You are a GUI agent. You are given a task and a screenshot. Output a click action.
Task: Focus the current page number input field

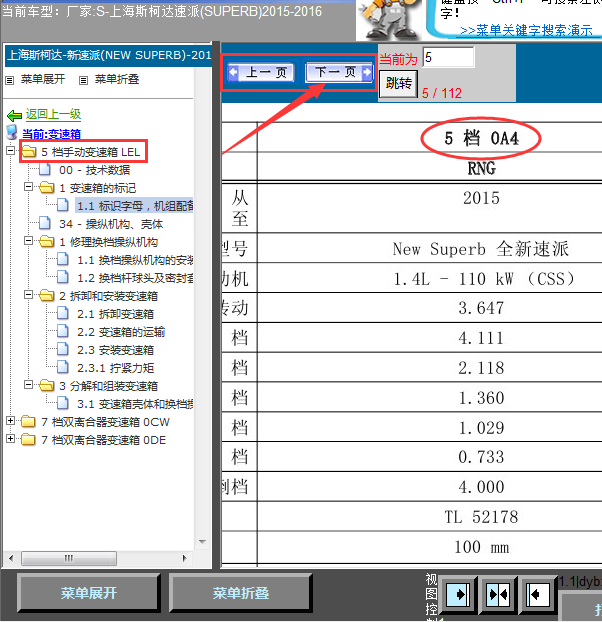pos(448,58)
